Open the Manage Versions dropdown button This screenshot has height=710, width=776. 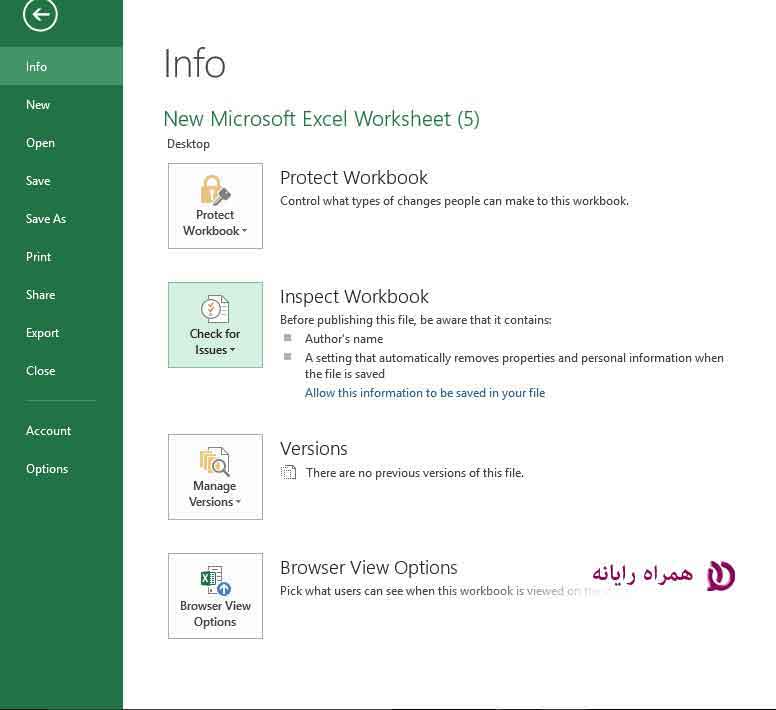coord(215,477)
